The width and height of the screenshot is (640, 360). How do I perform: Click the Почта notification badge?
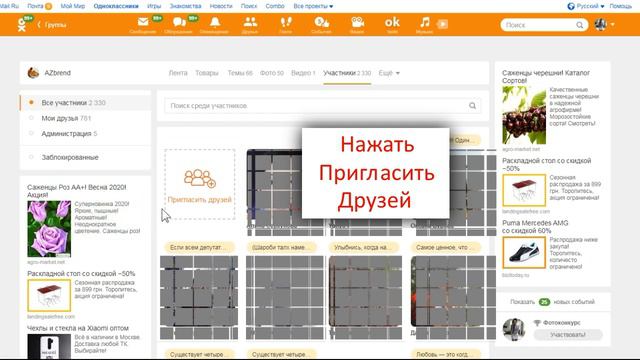[48, 6]
